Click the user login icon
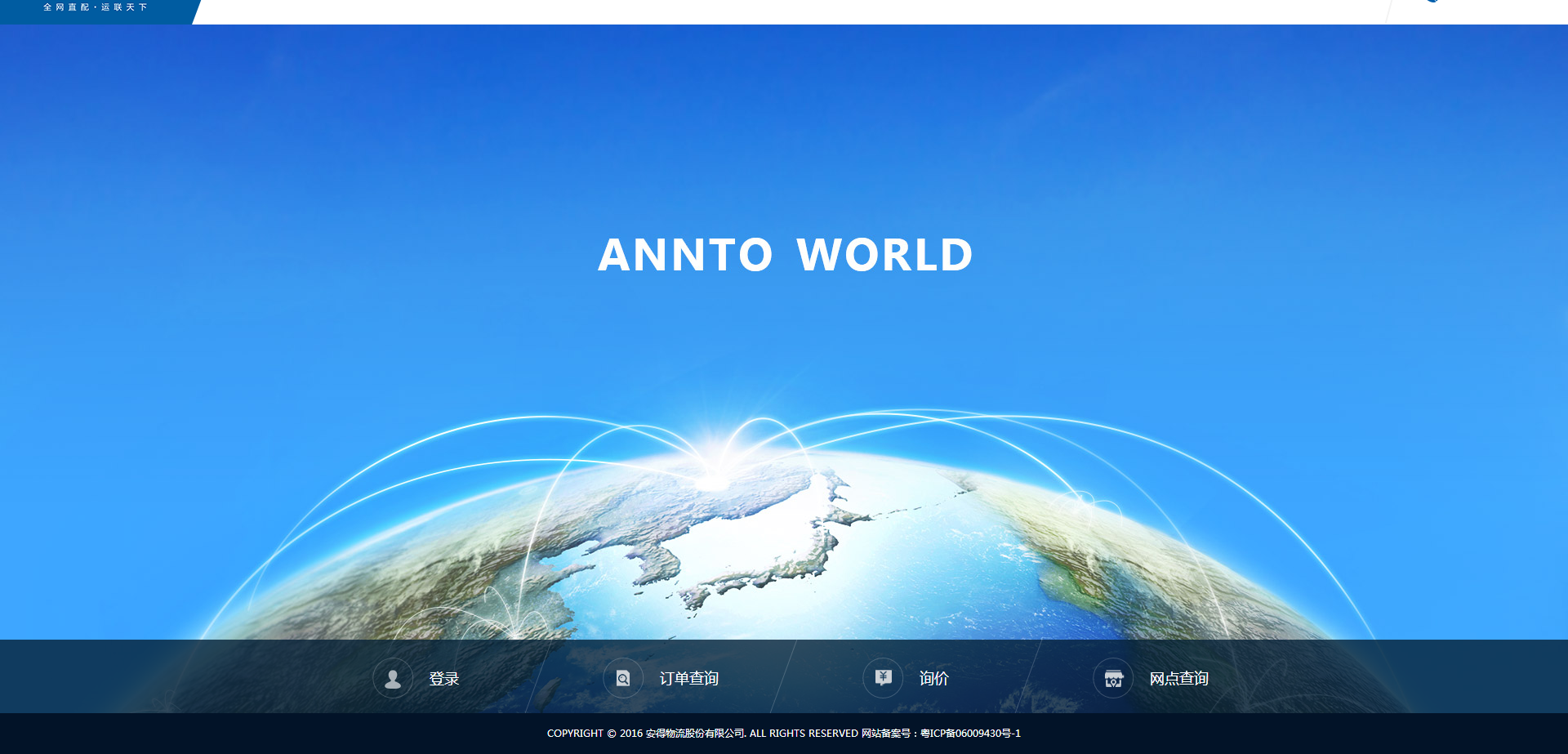The image size is (1568, 754). click(393, 678)
